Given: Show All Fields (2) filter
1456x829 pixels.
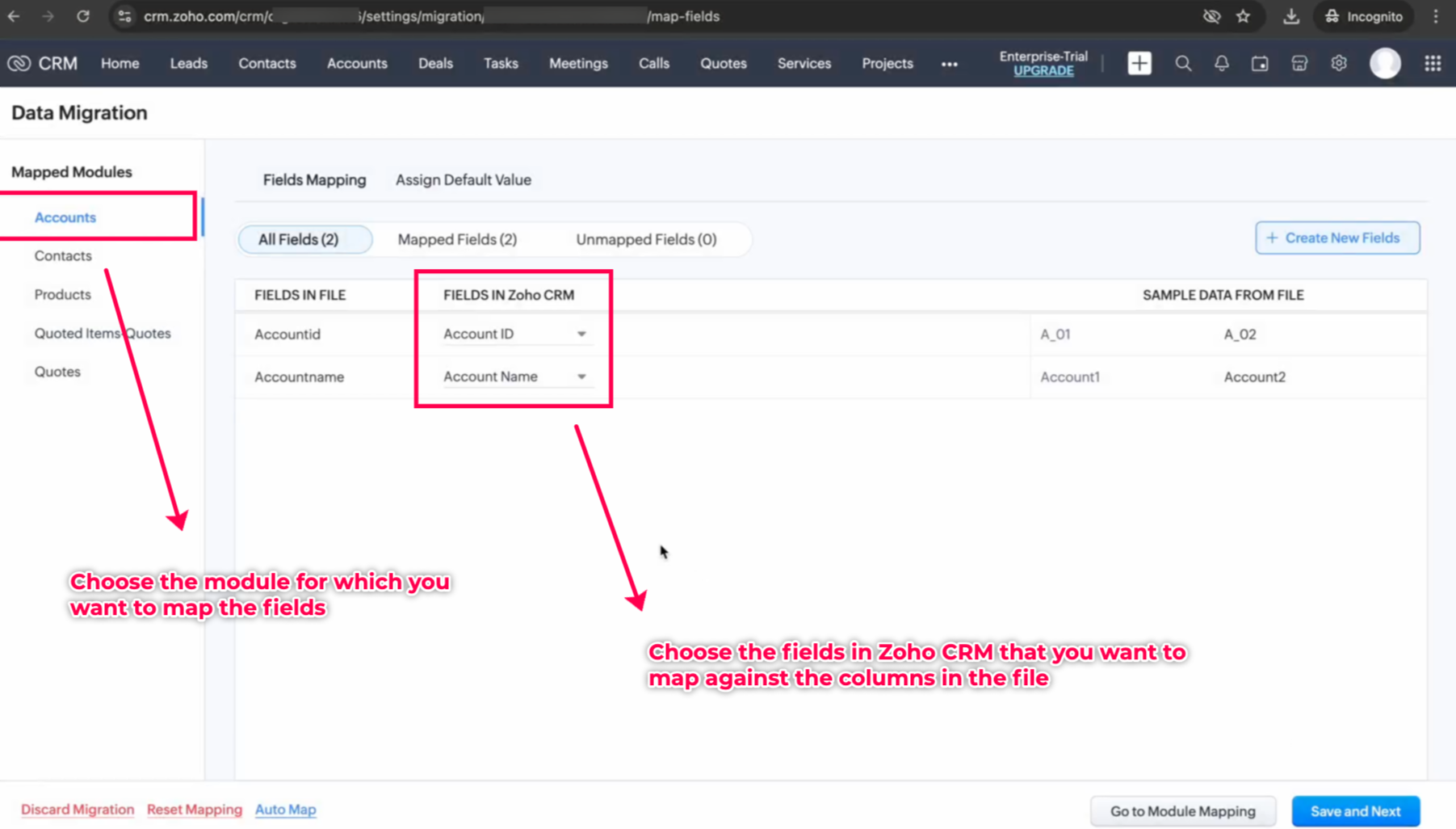Looking at the screenshot, I should click(x=305, y=239).
